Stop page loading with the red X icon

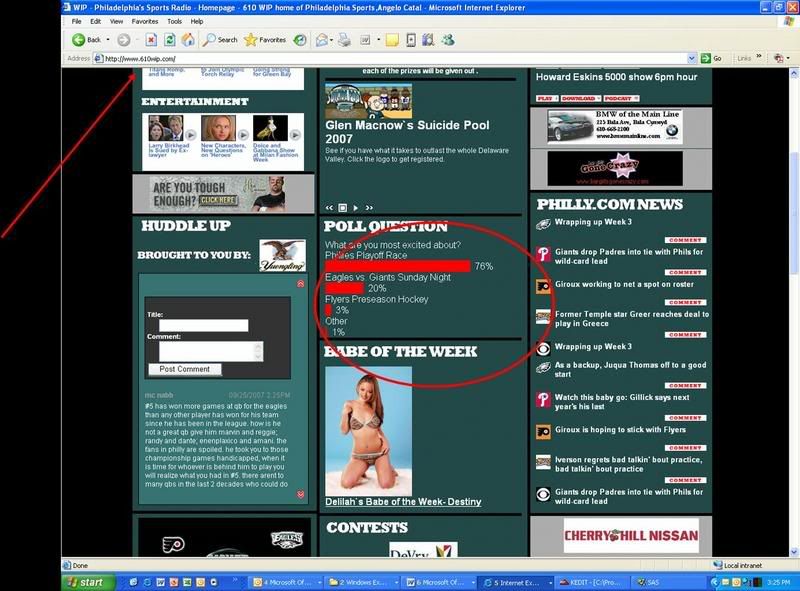tap(151, 40)
